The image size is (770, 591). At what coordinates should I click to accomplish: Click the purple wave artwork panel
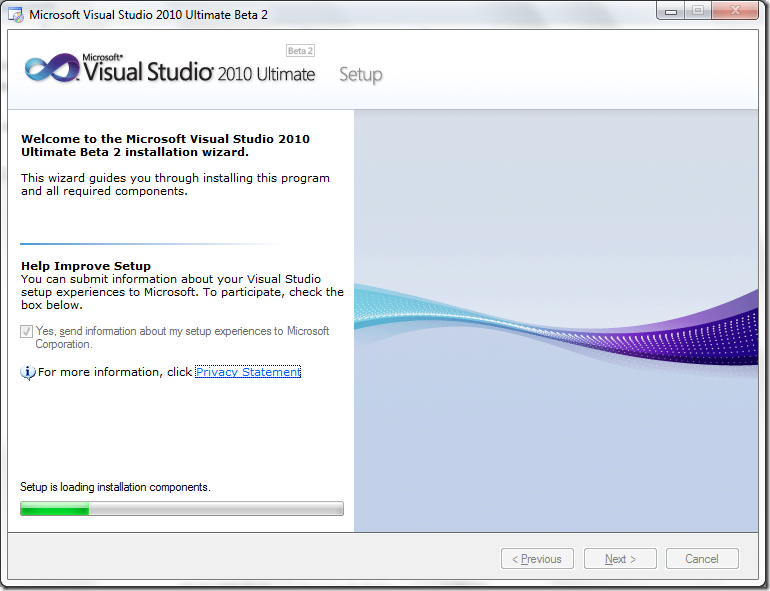(556, 320)
